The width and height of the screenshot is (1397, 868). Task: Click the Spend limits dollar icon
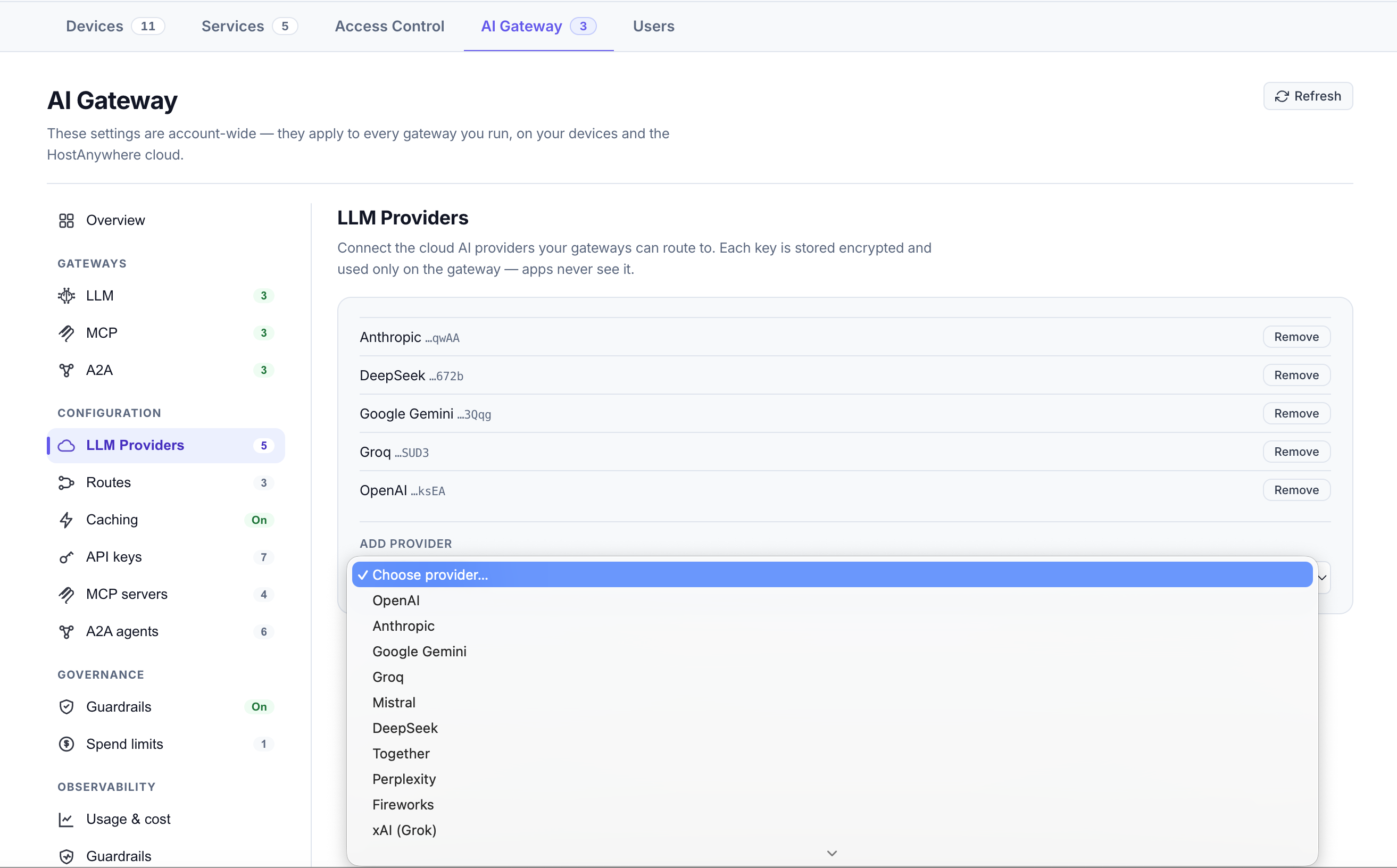point(66,744)
